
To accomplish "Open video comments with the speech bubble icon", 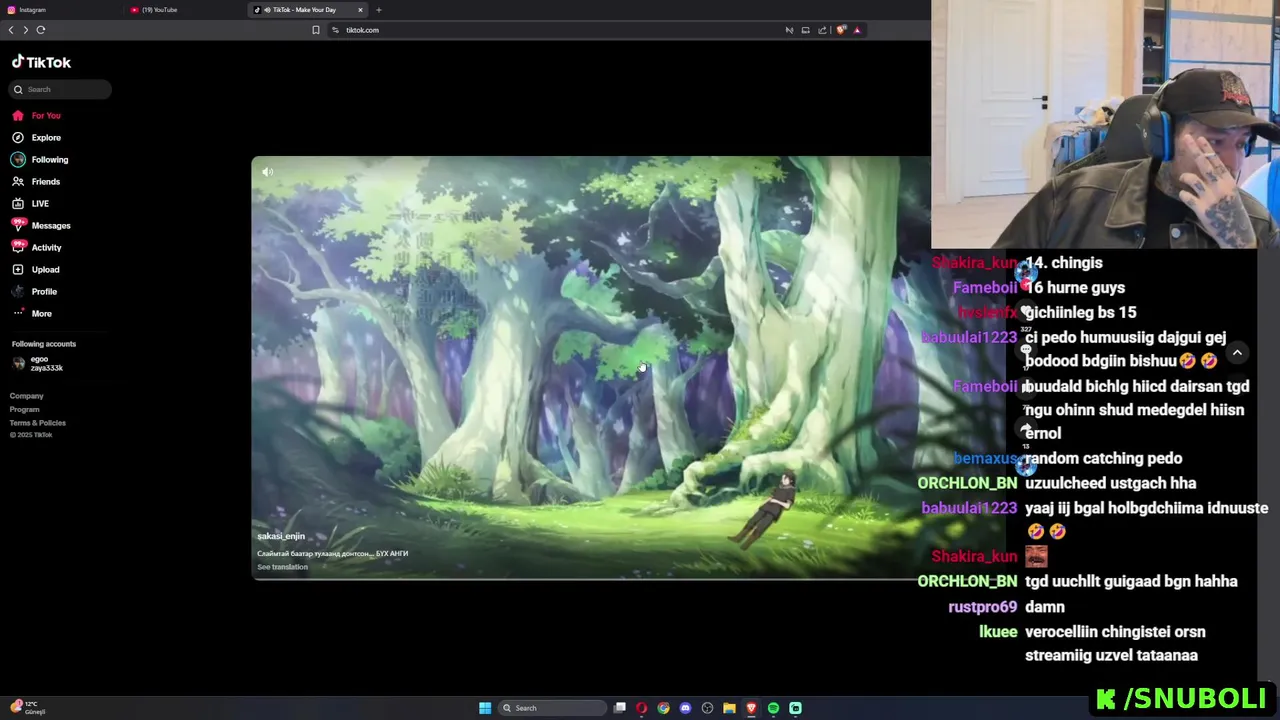I will (1026, 351).
